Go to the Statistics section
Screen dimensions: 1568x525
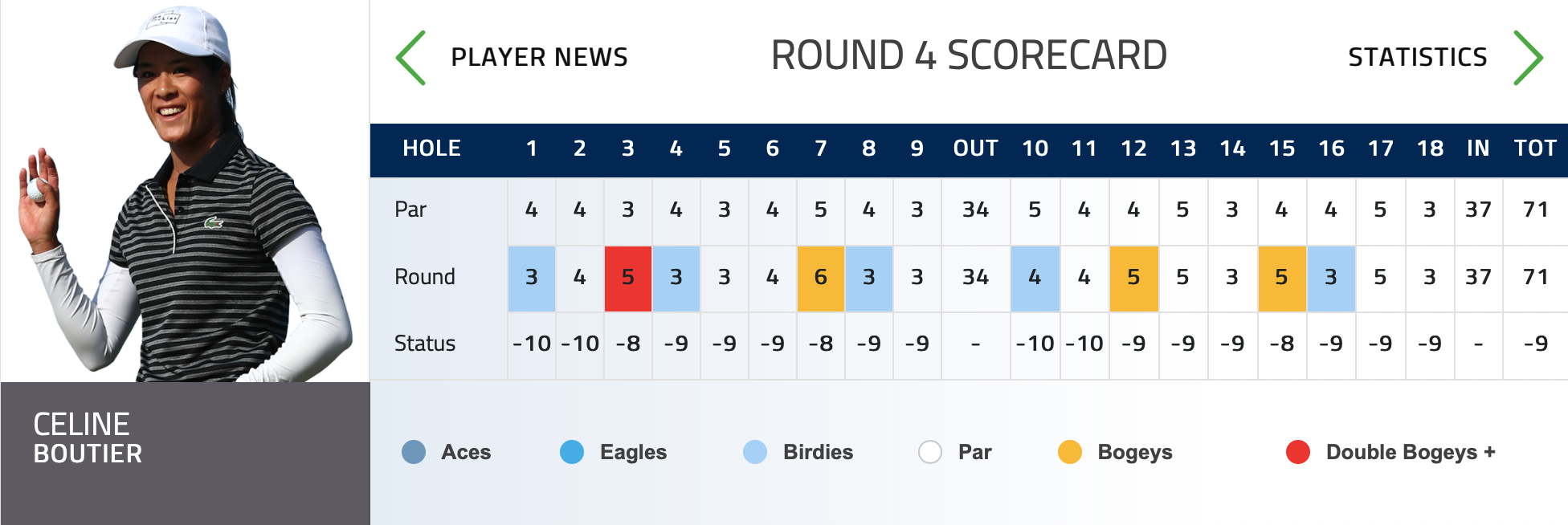point(1418,58)
